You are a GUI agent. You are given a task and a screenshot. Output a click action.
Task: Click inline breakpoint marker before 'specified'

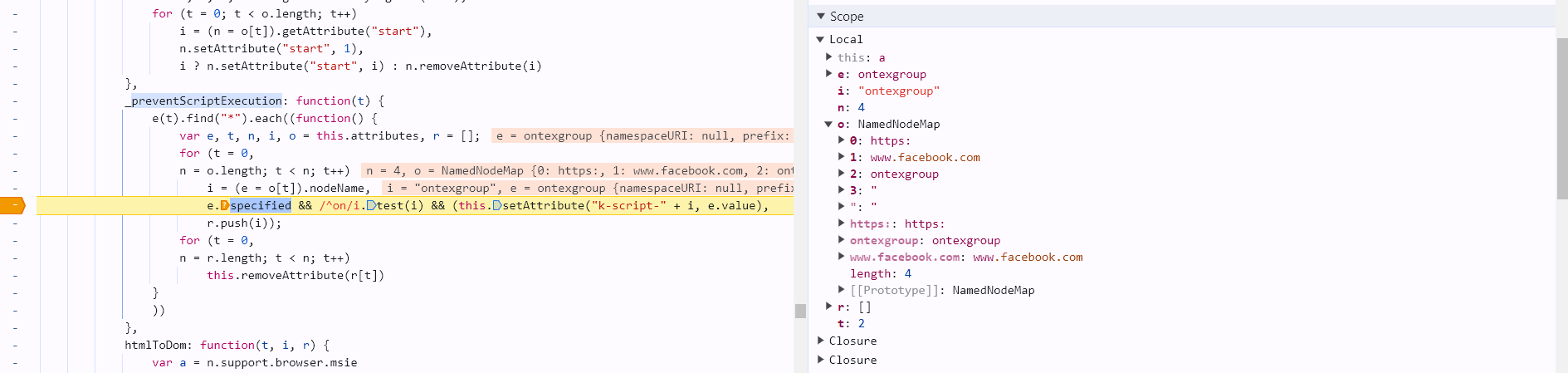[225, 206]
